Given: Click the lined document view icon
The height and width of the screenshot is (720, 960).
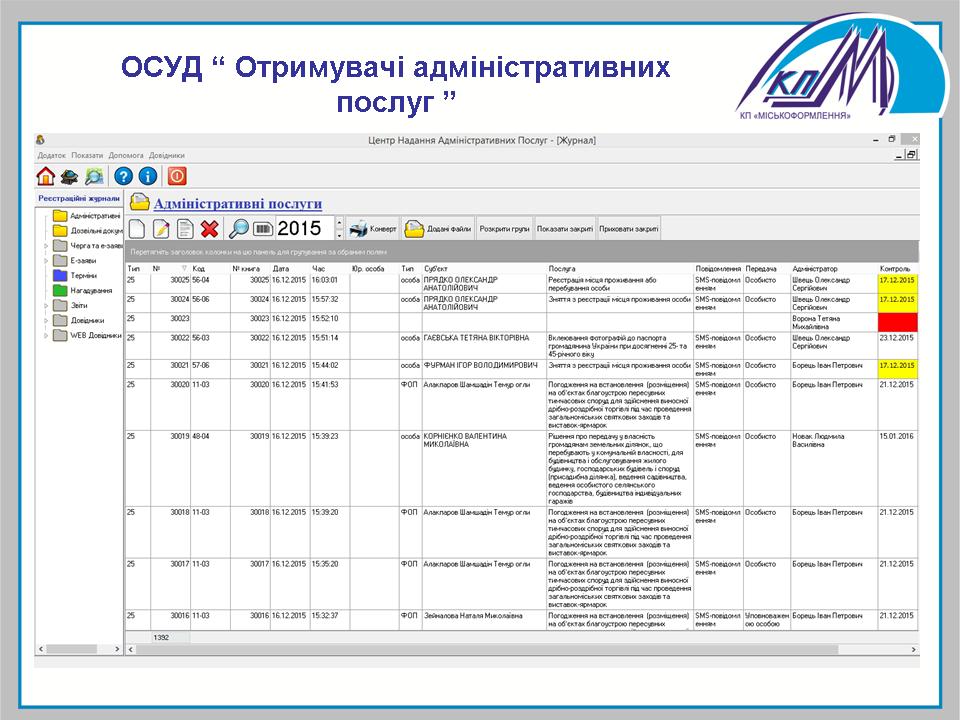Looking at the screenshot, I should click(185, 229).
